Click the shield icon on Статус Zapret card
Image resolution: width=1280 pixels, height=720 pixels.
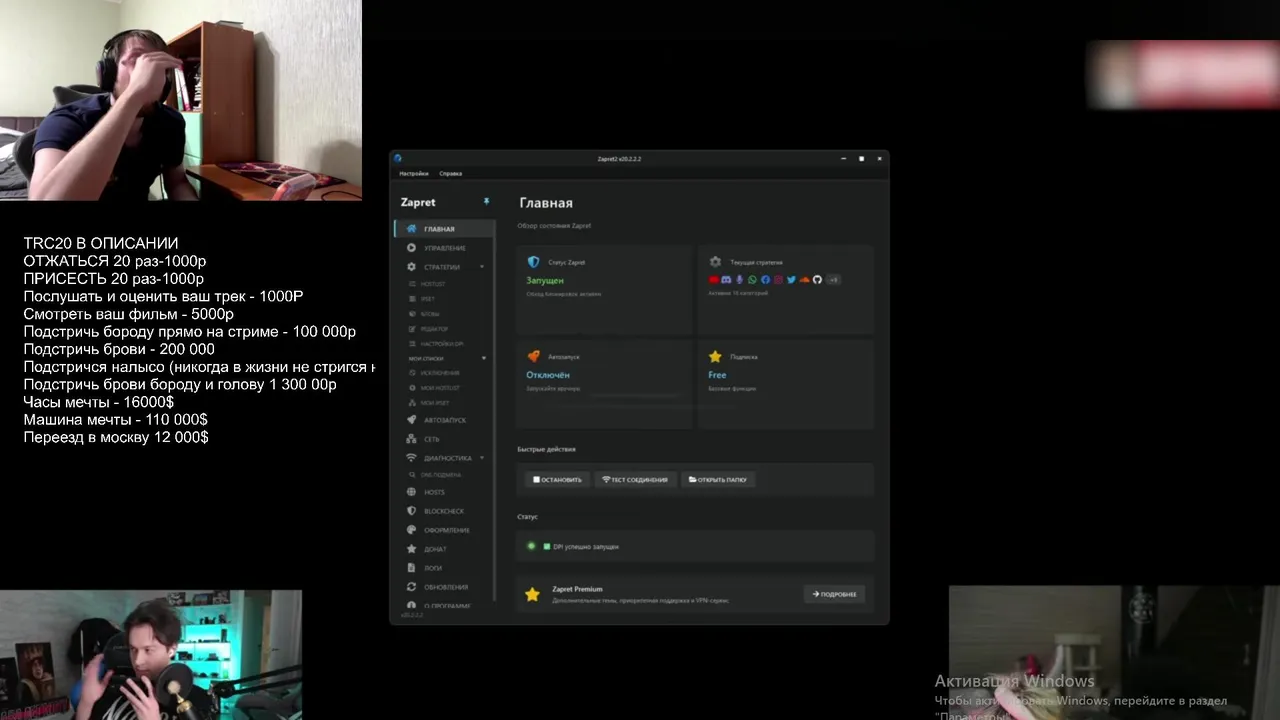point(533,262)
